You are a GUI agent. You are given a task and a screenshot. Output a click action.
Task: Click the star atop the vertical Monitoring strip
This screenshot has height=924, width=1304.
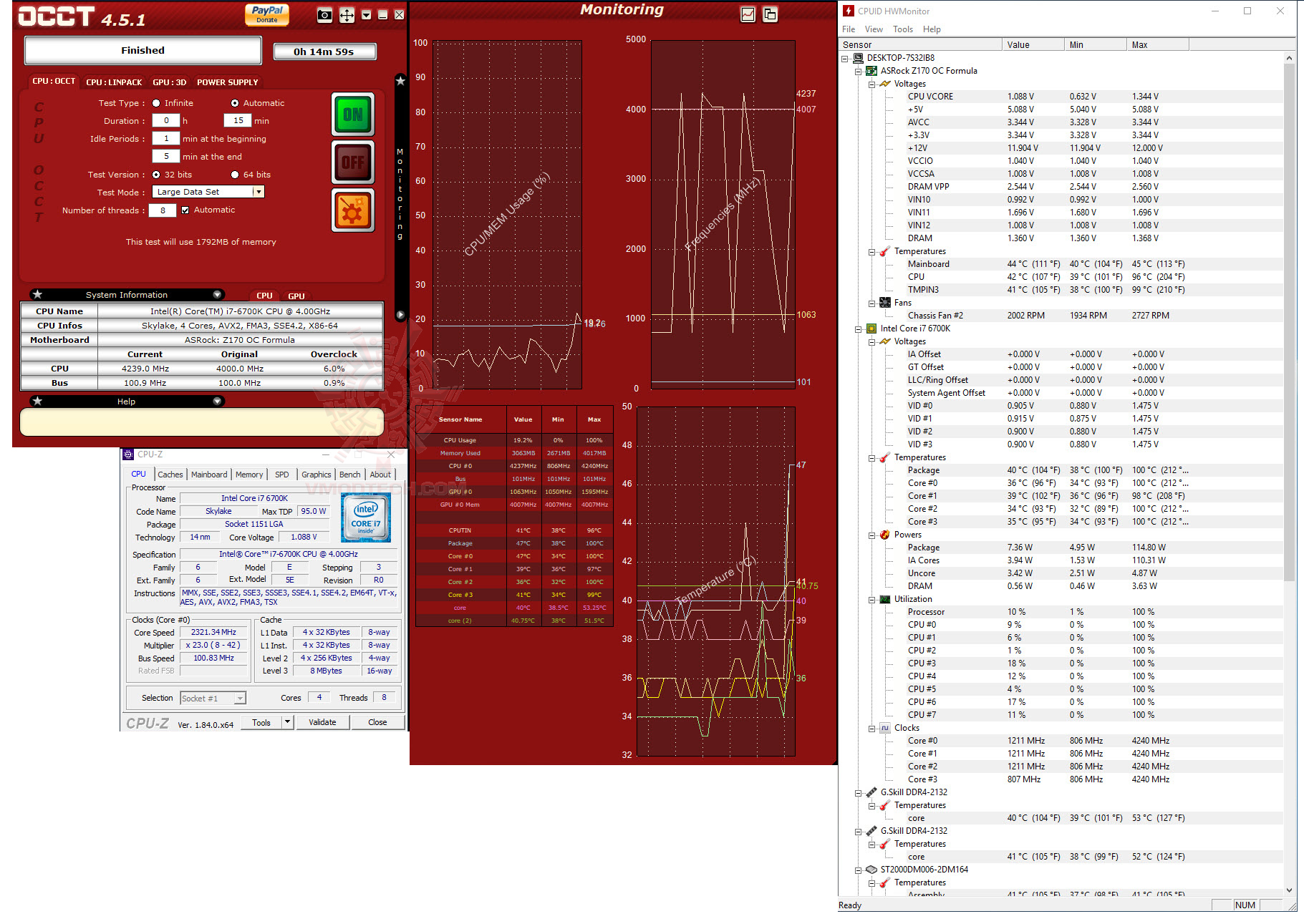coord(400,81)
